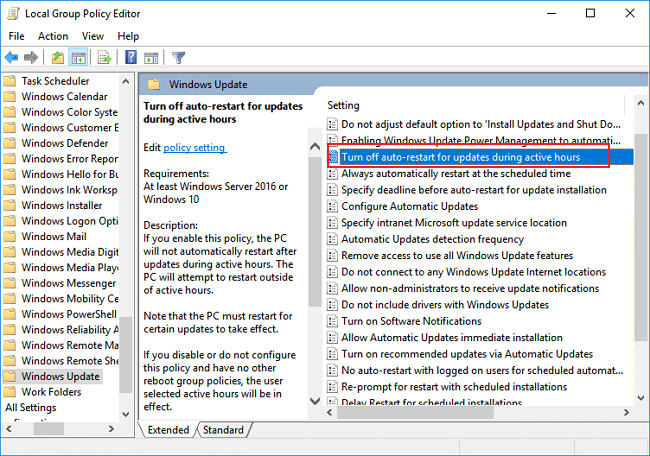
Task: Click the folder icon beside Windows Mail
Action: (10, 236)
